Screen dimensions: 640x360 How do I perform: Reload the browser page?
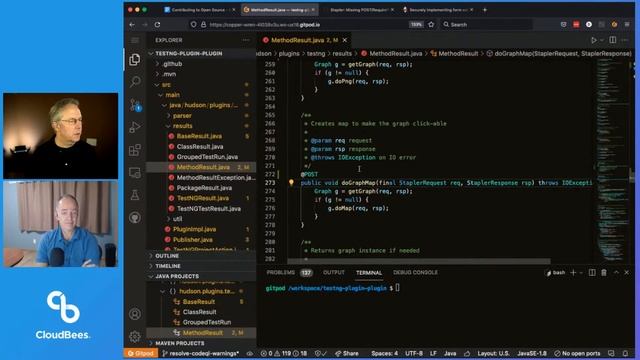[x=157, y=24]
